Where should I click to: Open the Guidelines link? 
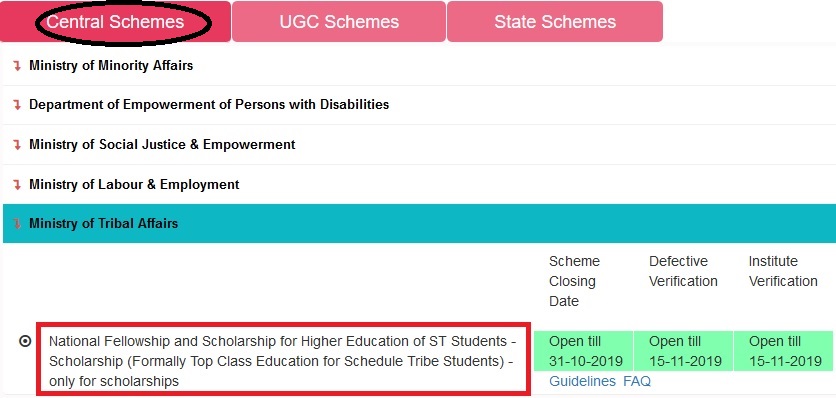582,381
